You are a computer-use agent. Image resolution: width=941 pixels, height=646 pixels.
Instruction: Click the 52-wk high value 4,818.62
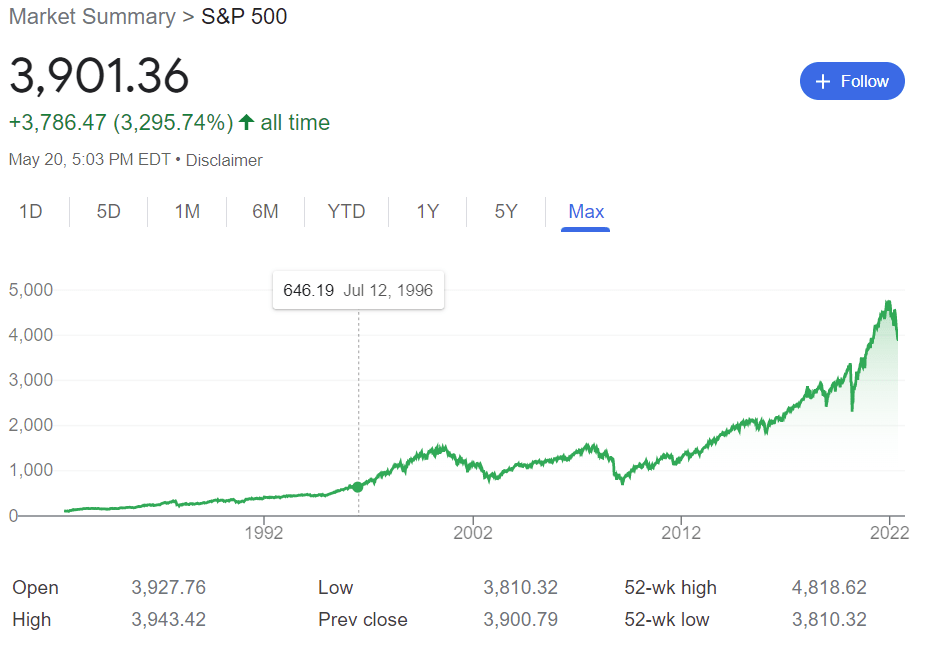coord(829,587)
